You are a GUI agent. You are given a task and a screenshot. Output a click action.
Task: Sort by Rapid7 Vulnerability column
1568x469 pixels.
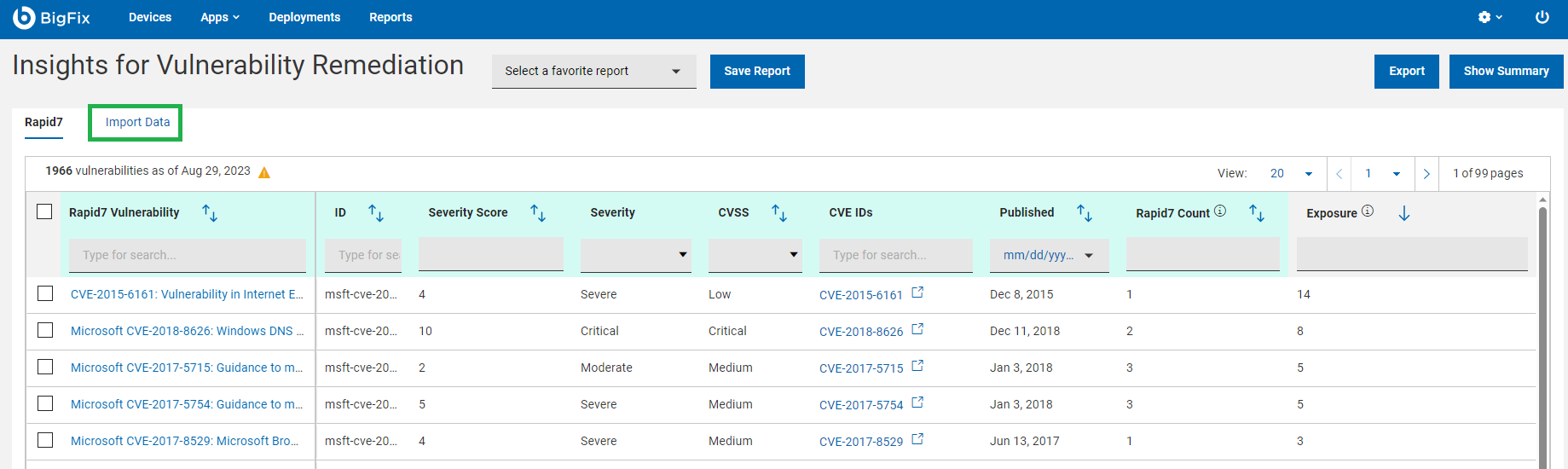210,213
